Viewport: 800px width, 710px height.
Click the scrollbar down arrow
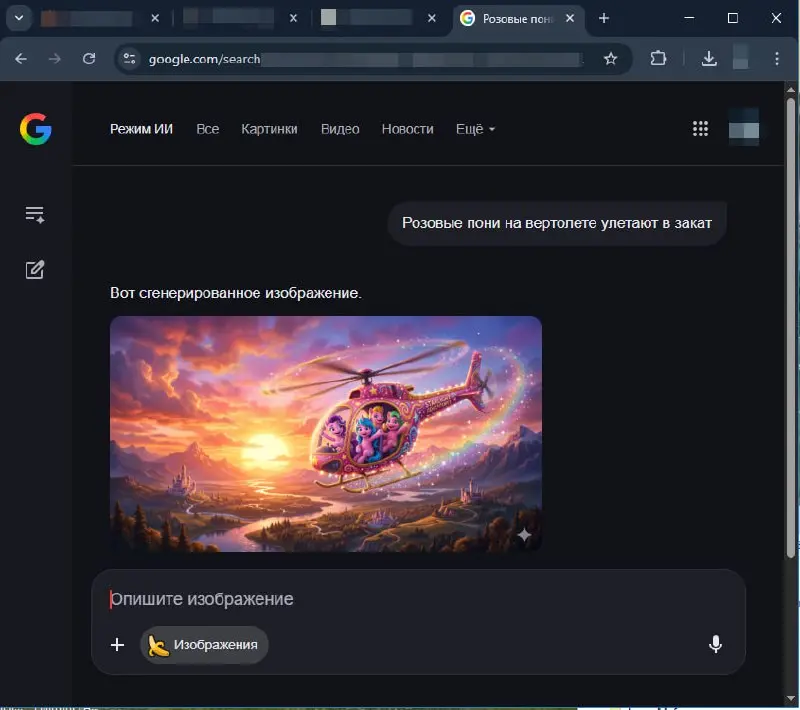pyautogui.click(x=791, y=698)
